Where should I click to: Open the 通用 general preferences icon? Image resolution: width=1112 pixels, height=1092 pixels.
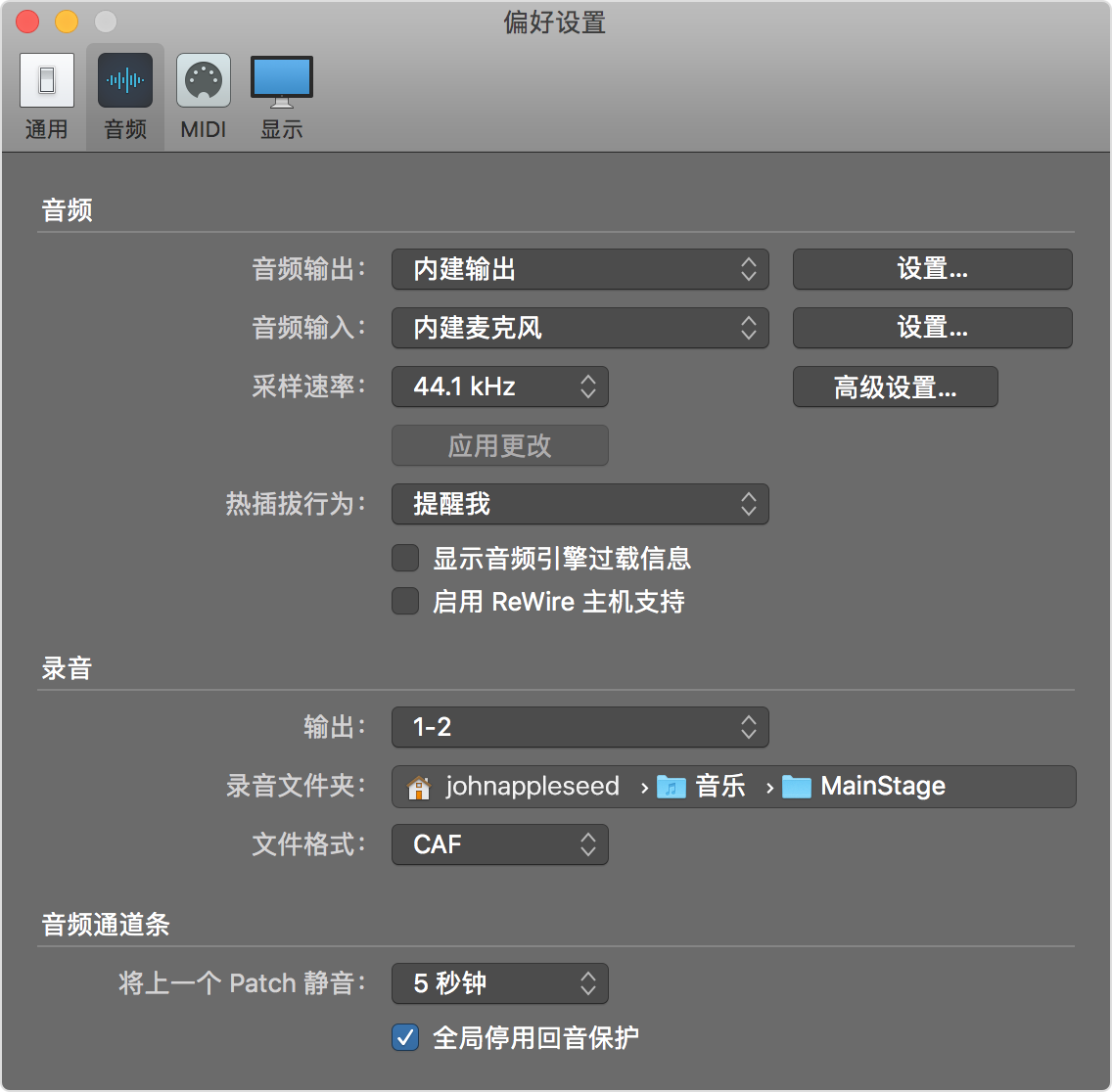click(x=46, y=80)
